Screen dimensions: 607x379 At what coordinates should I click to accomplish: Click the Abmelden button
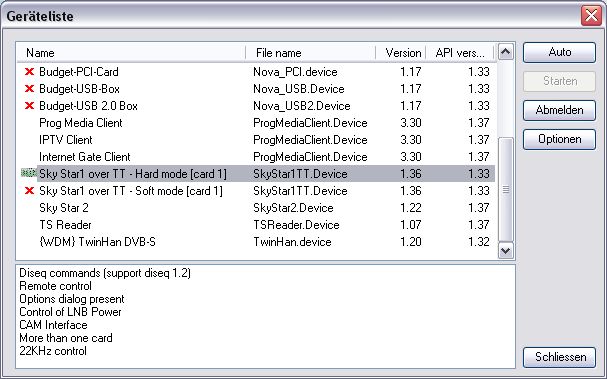[559, 110]
